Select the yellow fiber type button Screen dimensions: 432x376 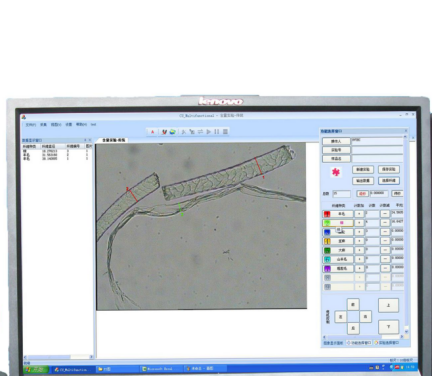337,241
